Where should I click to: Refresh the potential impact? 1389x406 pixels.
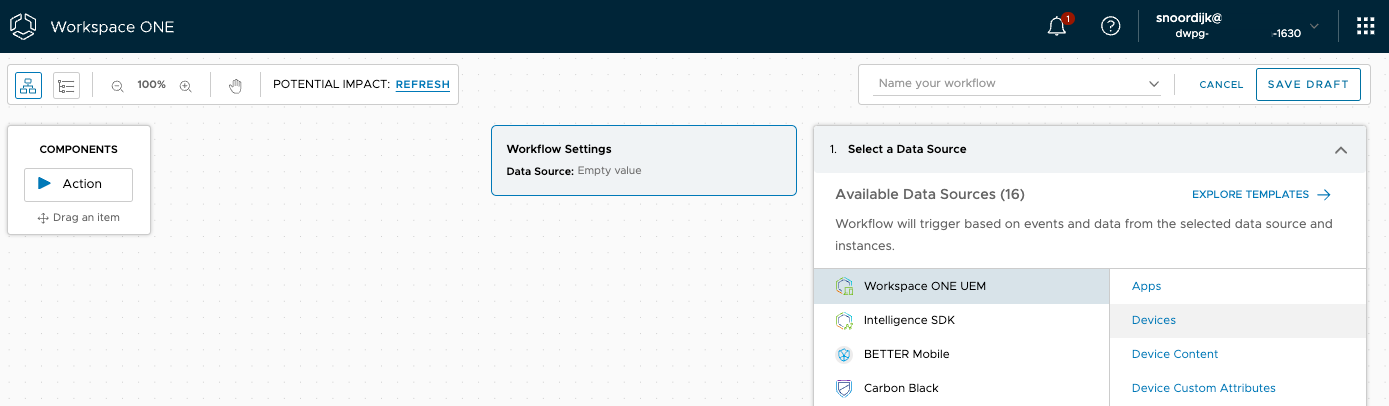click(422, 85)
